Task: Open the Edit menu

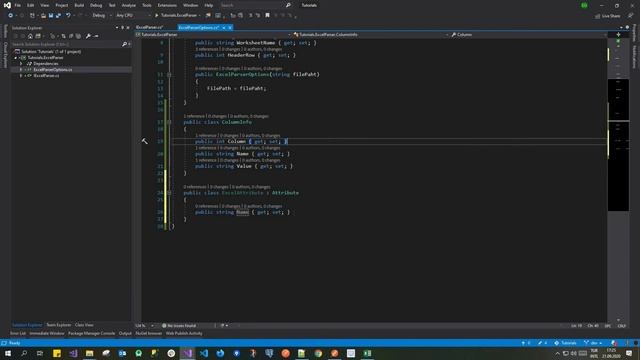Action: pos(31,5)
